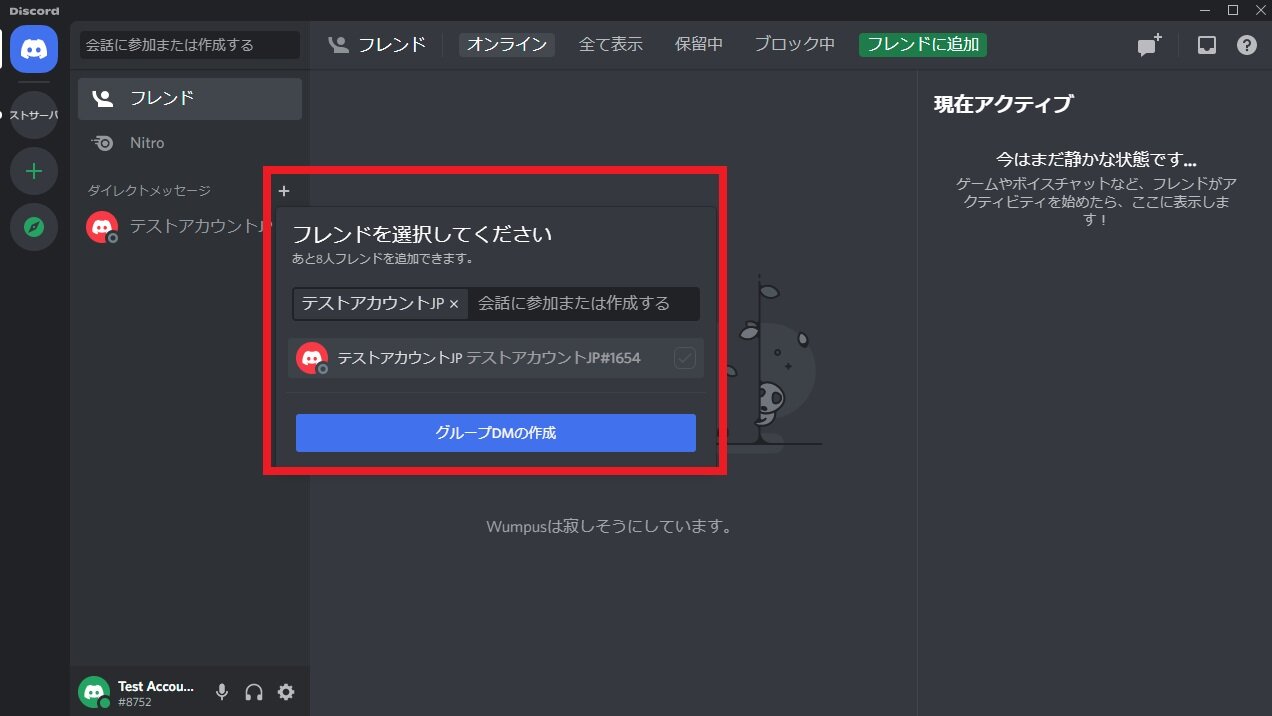Mute the microphone in the user panel

click(222, 692)
